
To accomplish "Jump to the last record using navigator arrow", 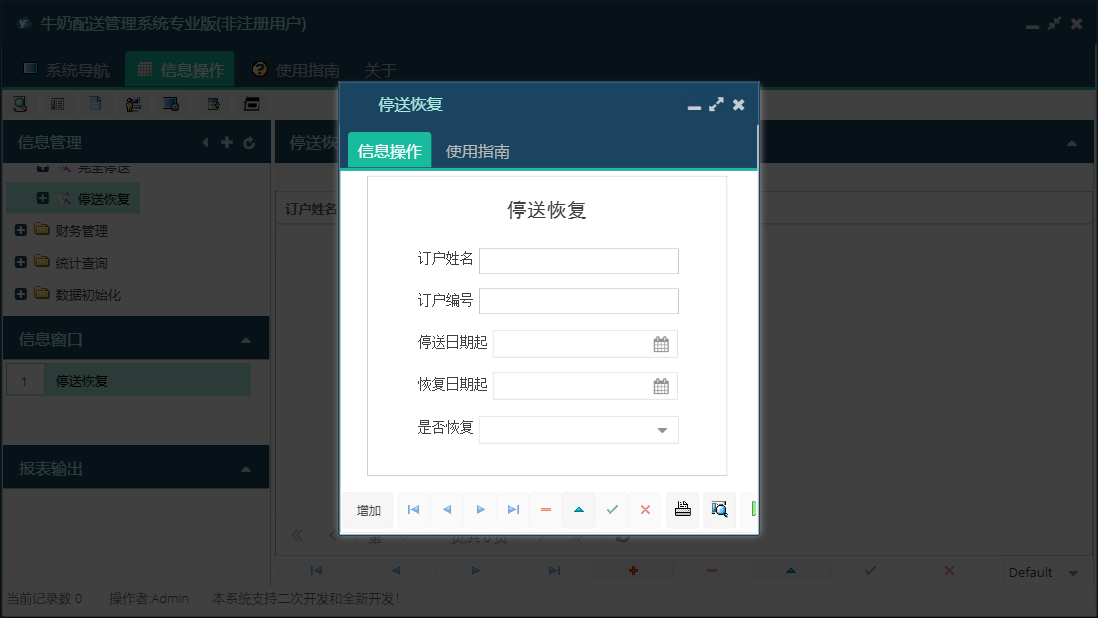I will tap(513, 509).
